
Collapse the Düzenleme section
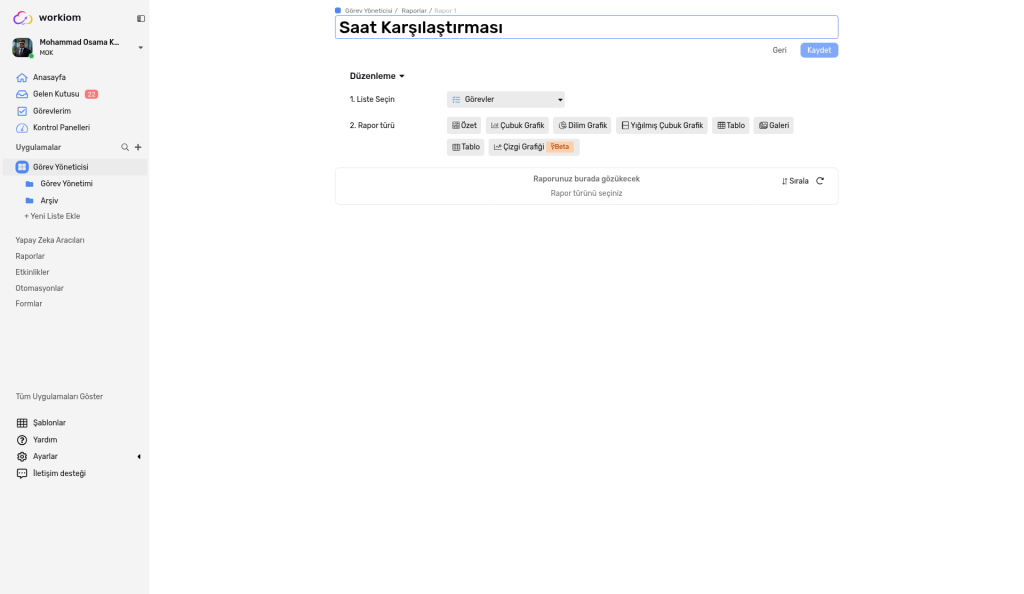[377, 76]
